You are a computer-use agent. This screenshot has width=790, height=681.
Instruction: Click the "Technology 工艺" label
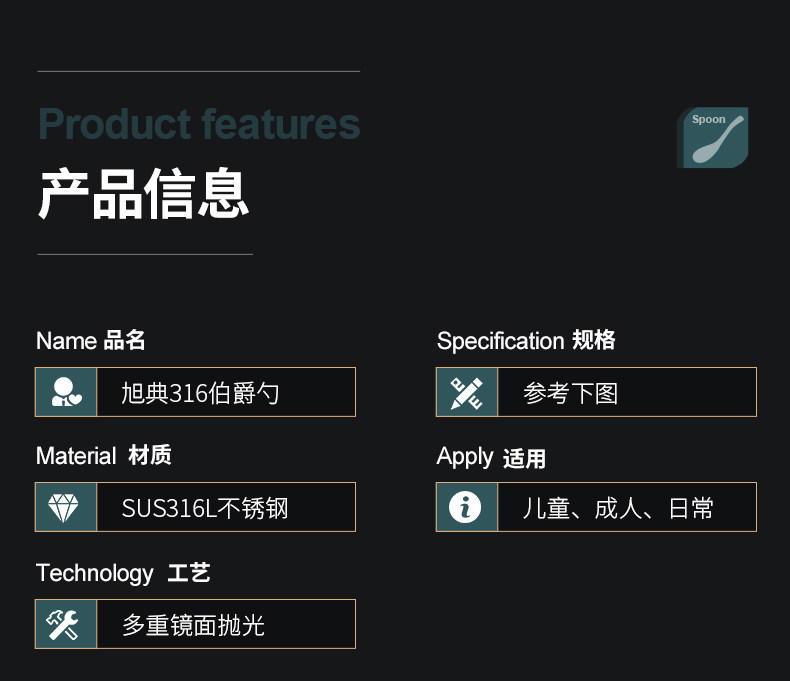tap(123, 573)
